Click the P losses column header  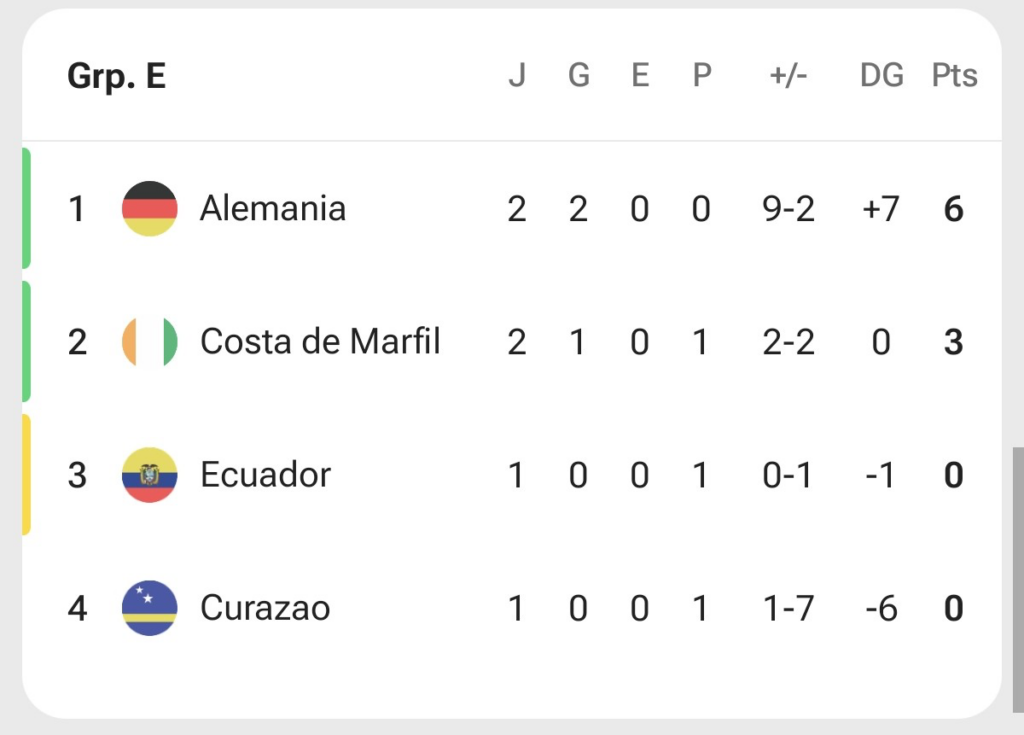tap(701, 75)
